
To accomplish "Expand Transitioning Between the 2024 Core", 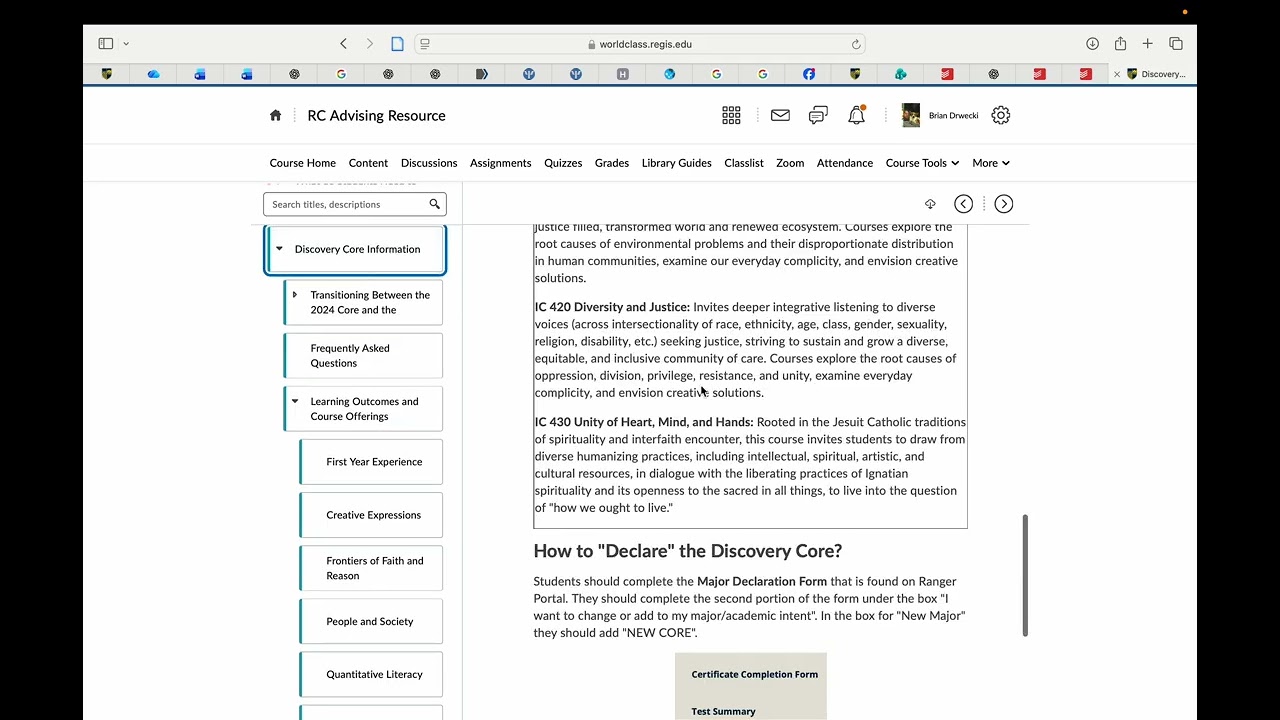I will 294,295.
